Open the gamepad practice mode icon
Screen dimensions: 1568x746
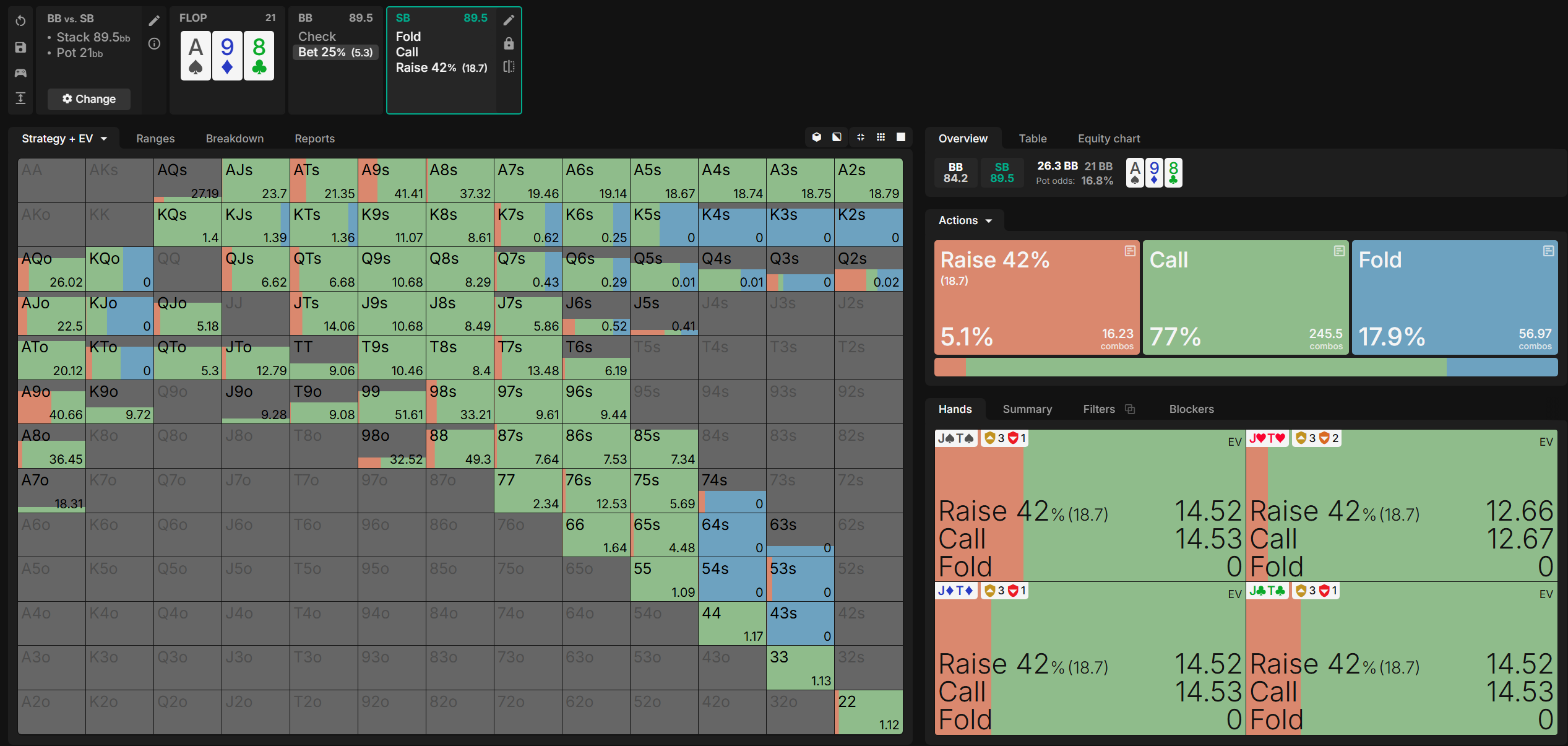[20, 73]
